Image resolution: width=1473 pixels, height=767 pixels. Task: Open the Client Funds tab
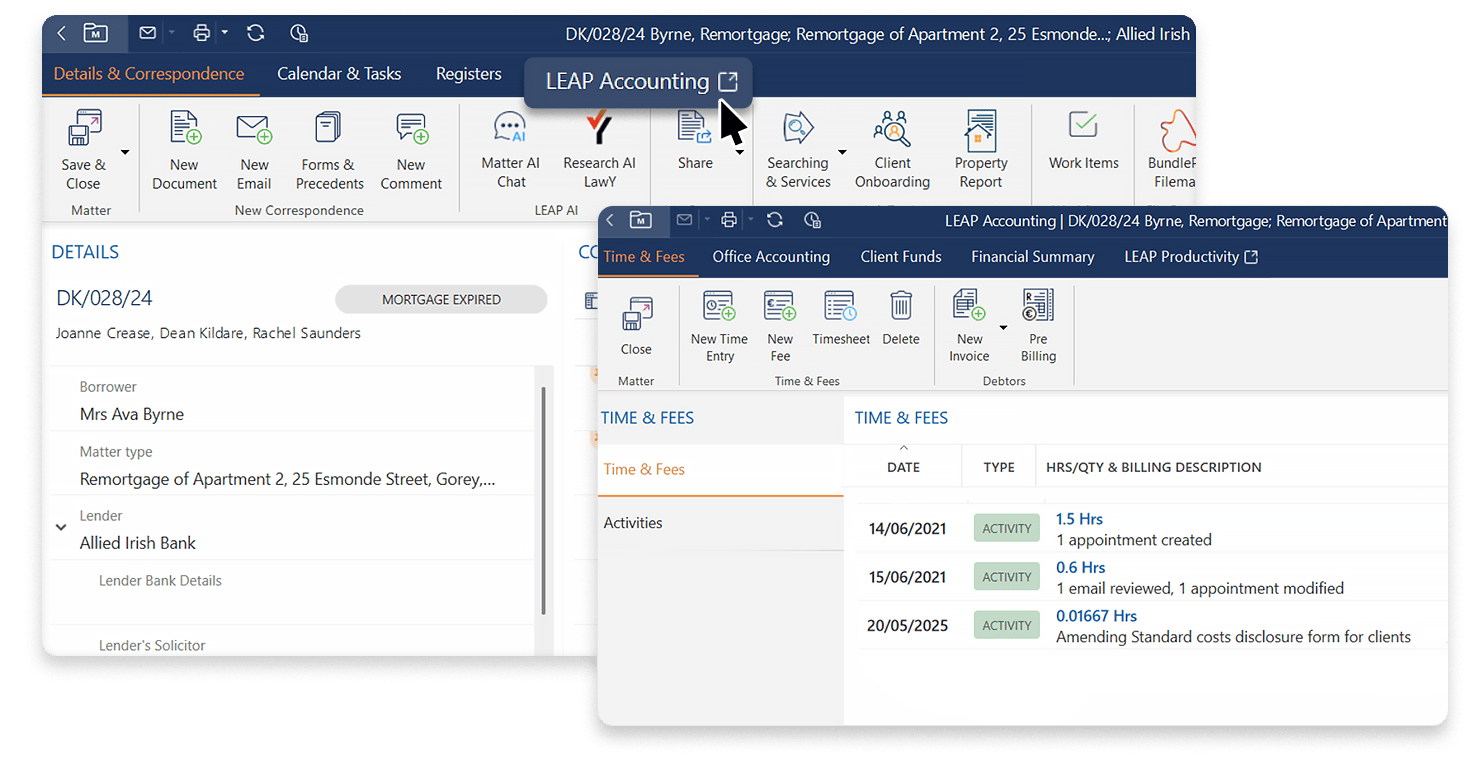[901, 257]
